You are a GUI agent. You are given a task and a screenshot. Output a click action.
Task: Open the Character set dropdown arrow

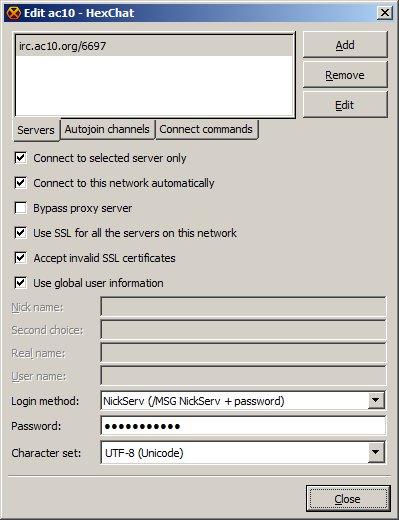(376, 452)
